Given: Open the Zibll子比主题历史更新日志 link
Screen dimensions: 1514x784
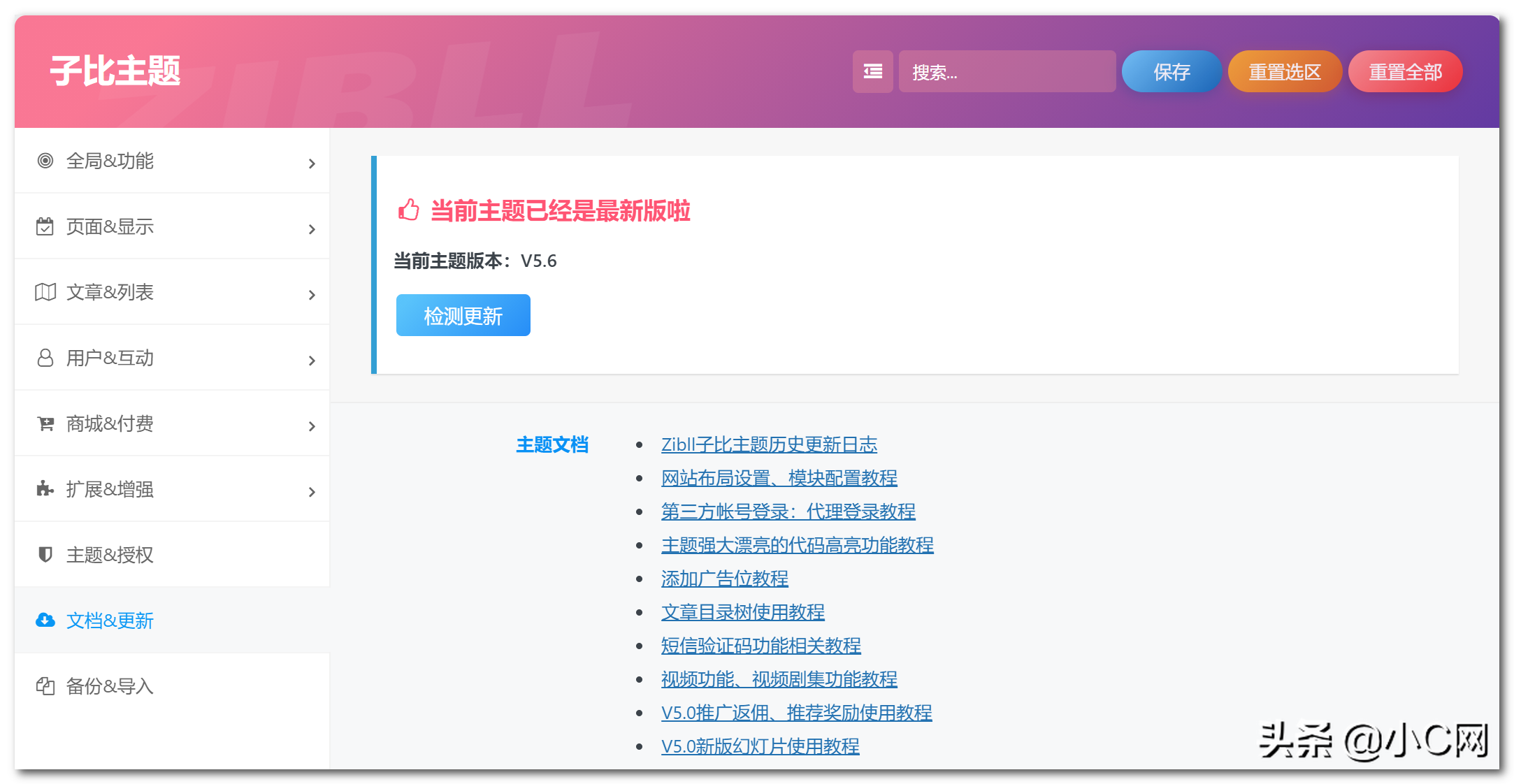Looking at the screenshot, I should coord(769,444).
